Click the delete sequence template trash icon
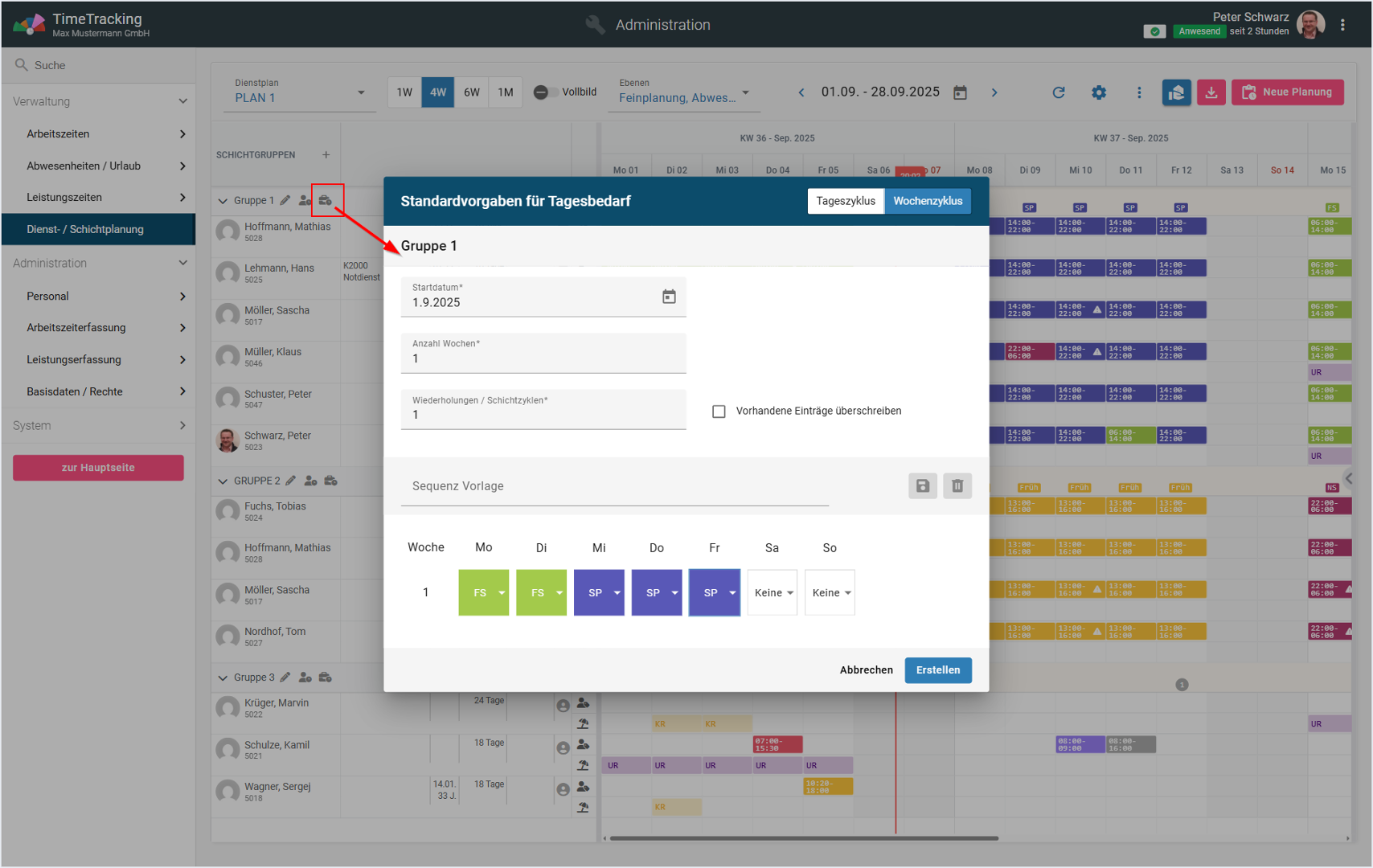Image resolution: width=1373 pixels, height=868 pixels. 957,486
